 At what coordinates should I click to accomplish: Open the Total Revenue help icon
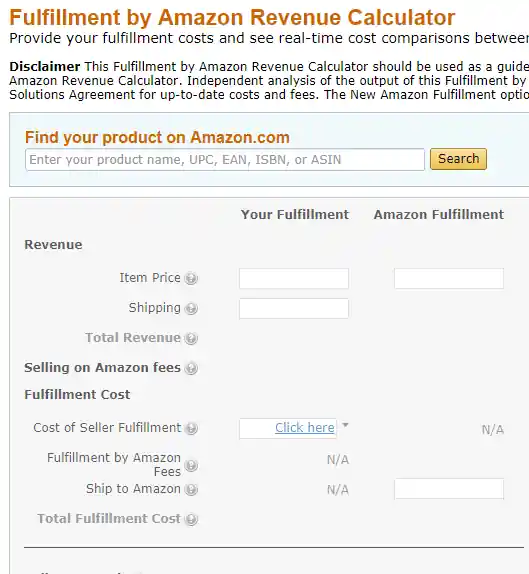[x=191, y=338]
